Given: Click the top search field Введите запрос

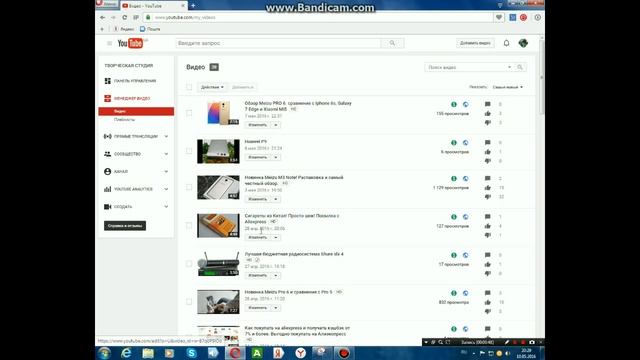Looking at the screenshot, I should point(279,43).
